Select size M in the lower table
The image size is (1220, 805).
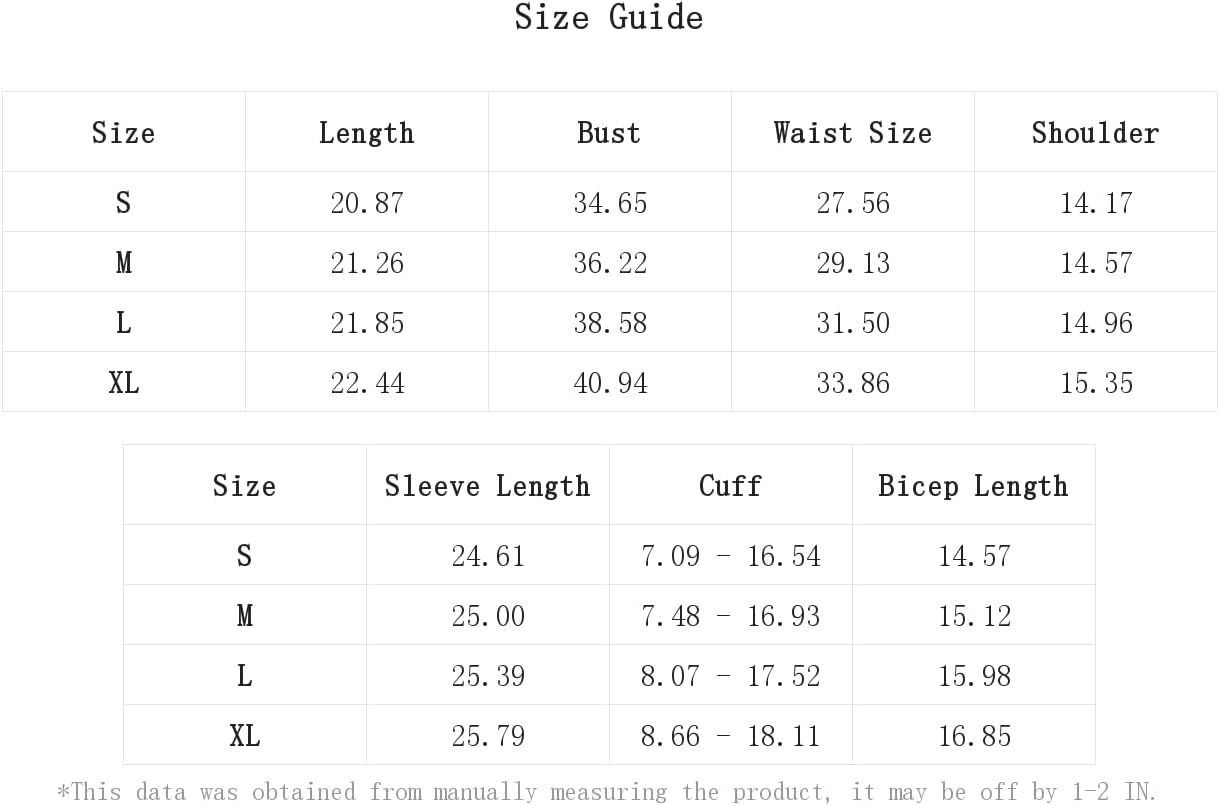click(244, 615)
